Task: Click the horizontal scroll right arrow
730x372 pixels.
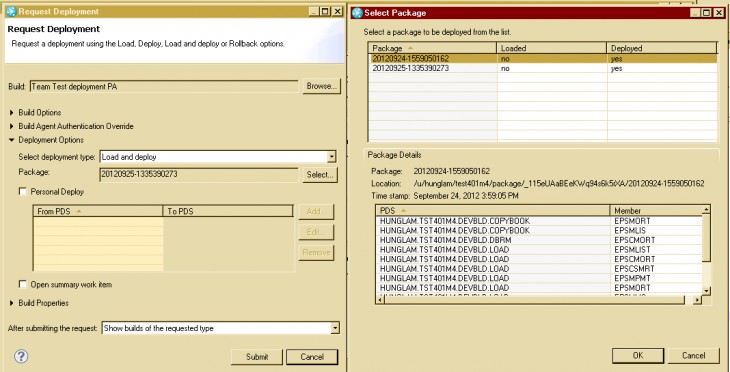Action: point(697,300)
